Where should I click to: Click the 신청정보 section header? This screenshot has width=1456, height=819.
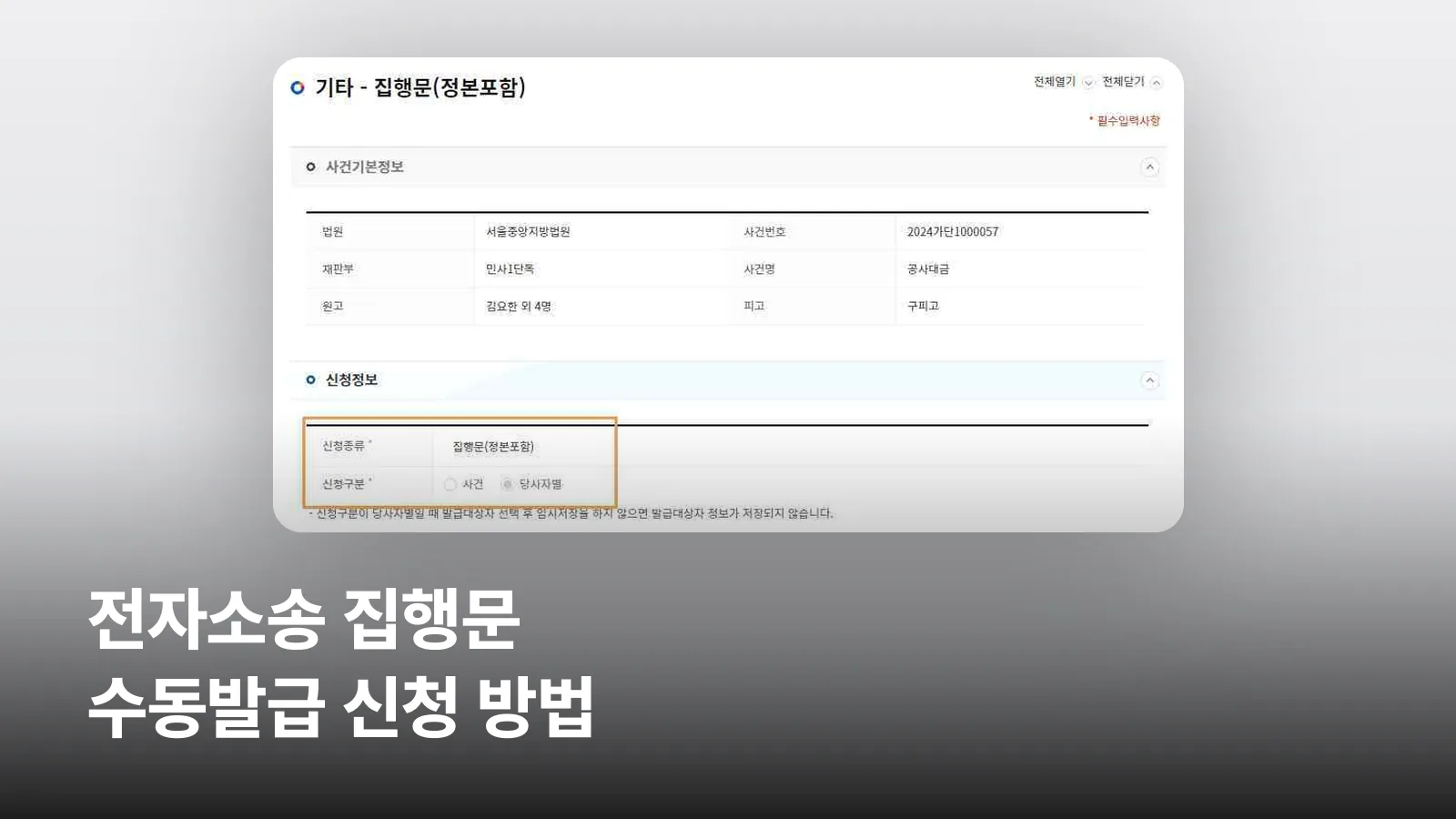click(727, 380)
